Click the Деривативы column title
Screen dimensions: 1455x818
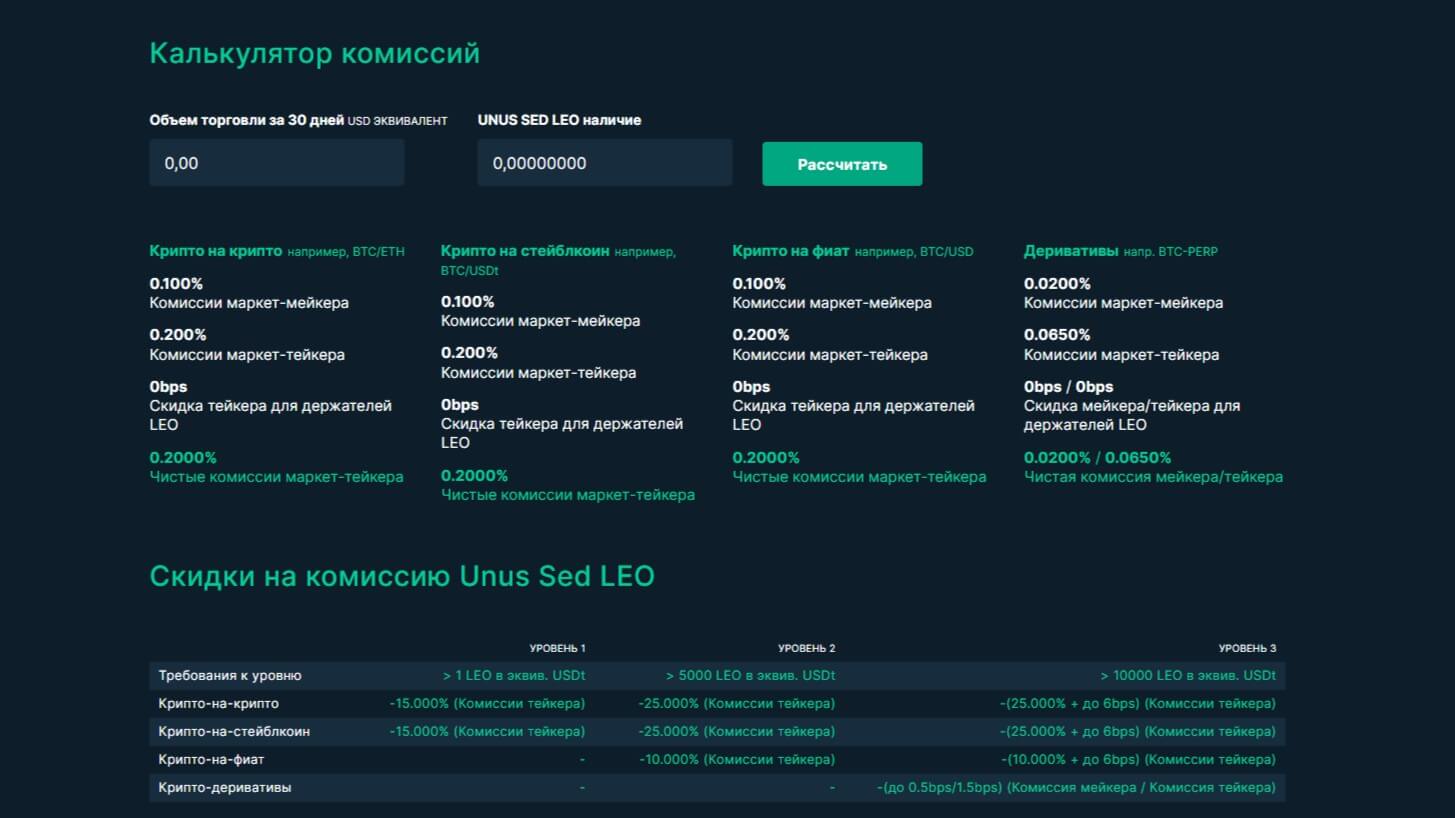pyautogui.click(x=1071, y=251)
